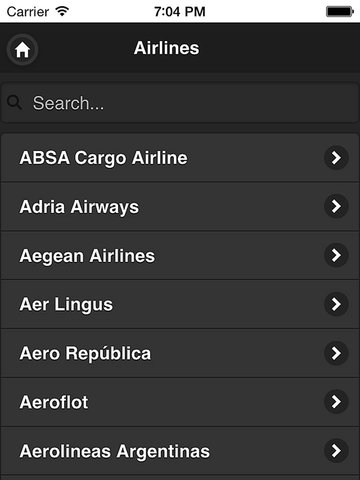Tap the Home icon button
Screen dimensions: 360x480
22,50
